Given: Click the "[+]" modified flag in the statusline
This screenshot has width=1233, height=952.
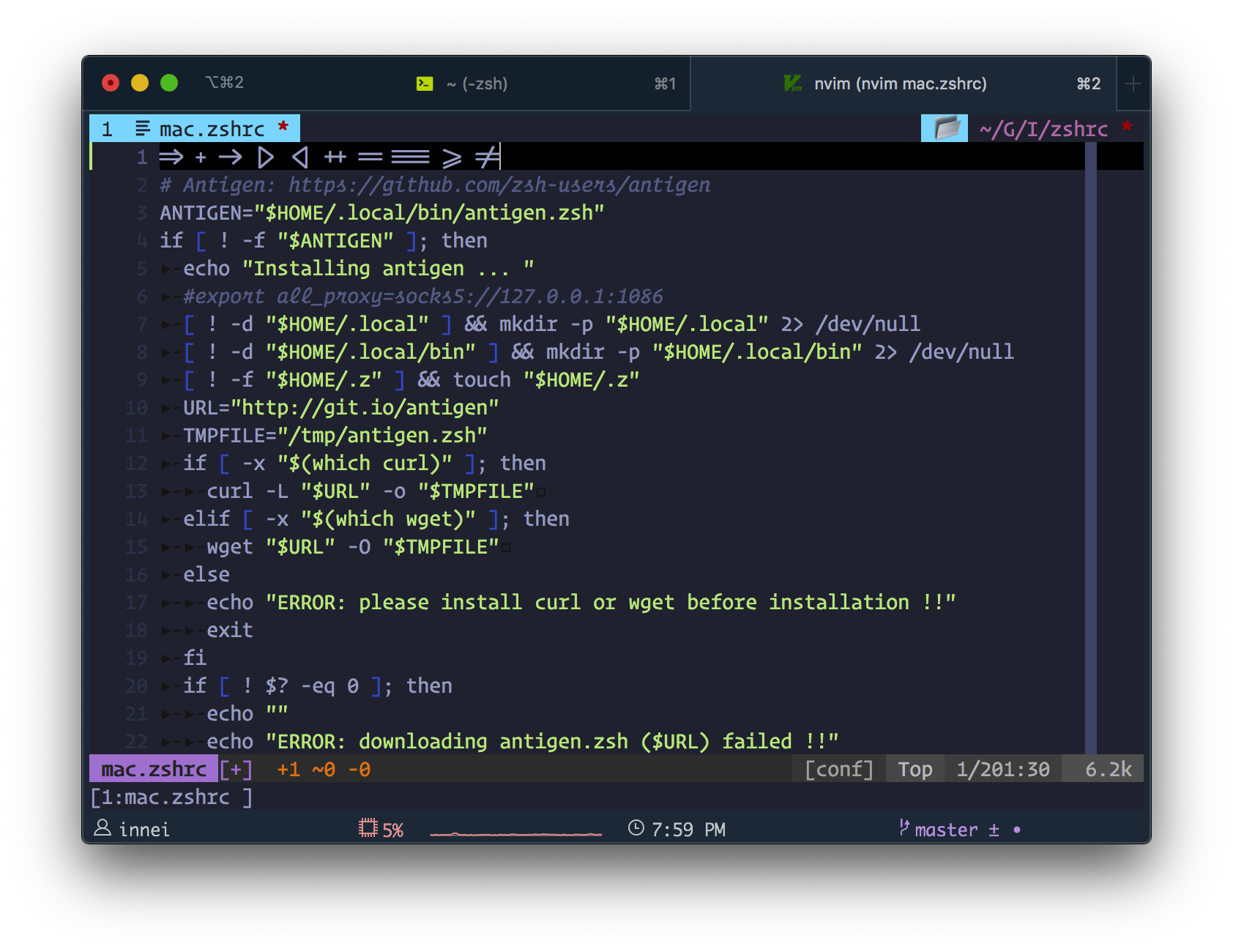Looking at the screenshot, I should click(x=236, y=769).
